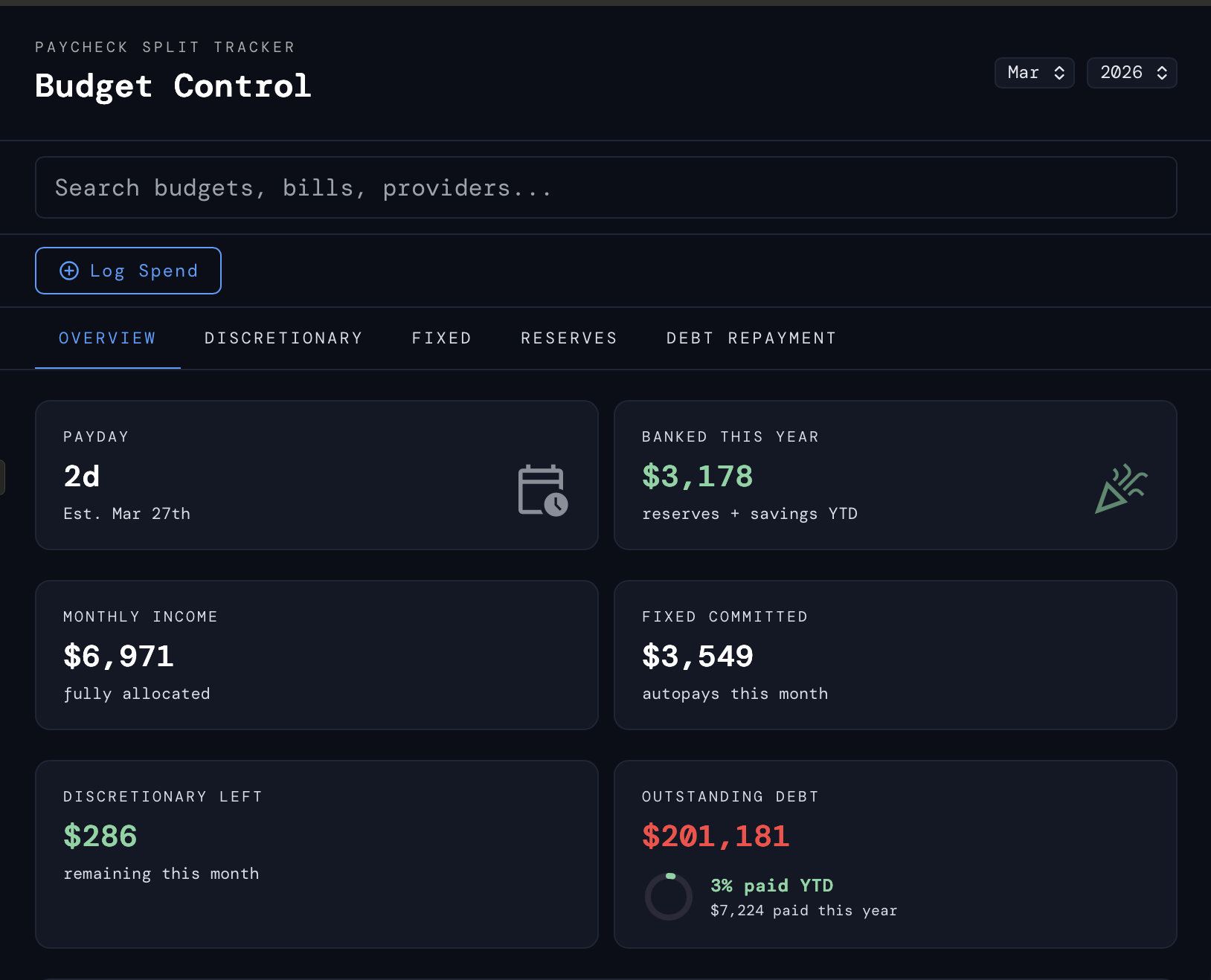The width and height of the screenshot is (1211, 980).
Task: Switch to the Fixed tab
Action: [441, 338]
